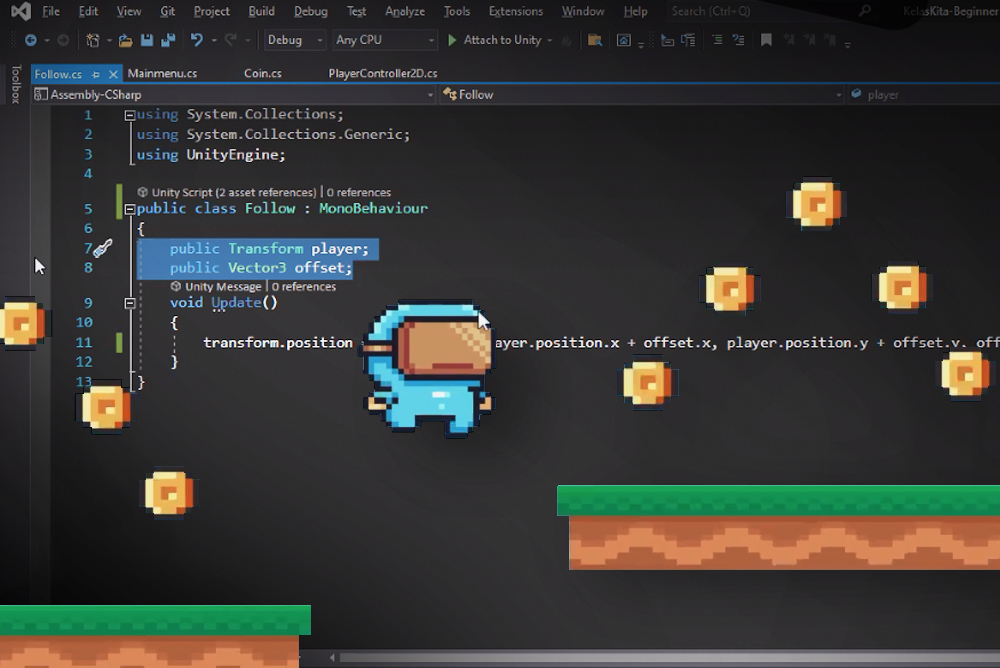The image size is (1000, 668).
Task: Go to the next bookmark
Action: tap(810, 40)
